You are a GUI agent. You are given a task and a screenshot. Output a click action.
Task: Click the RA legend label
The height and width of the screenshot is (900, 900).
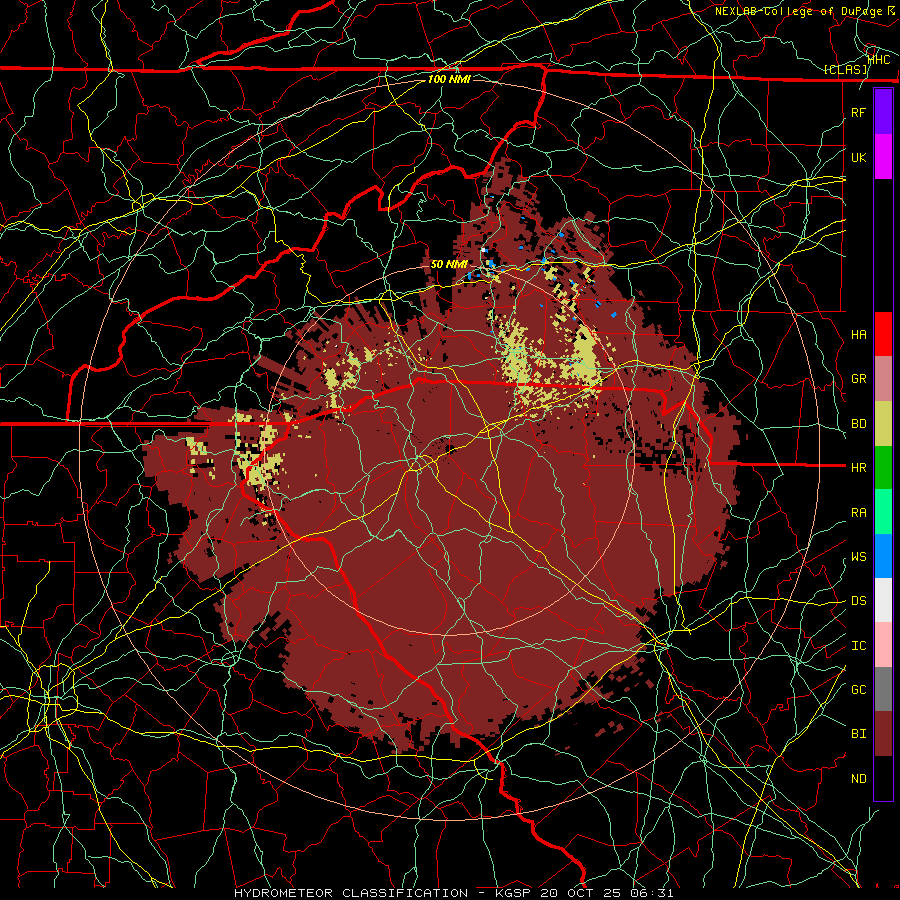click(859, 513)
